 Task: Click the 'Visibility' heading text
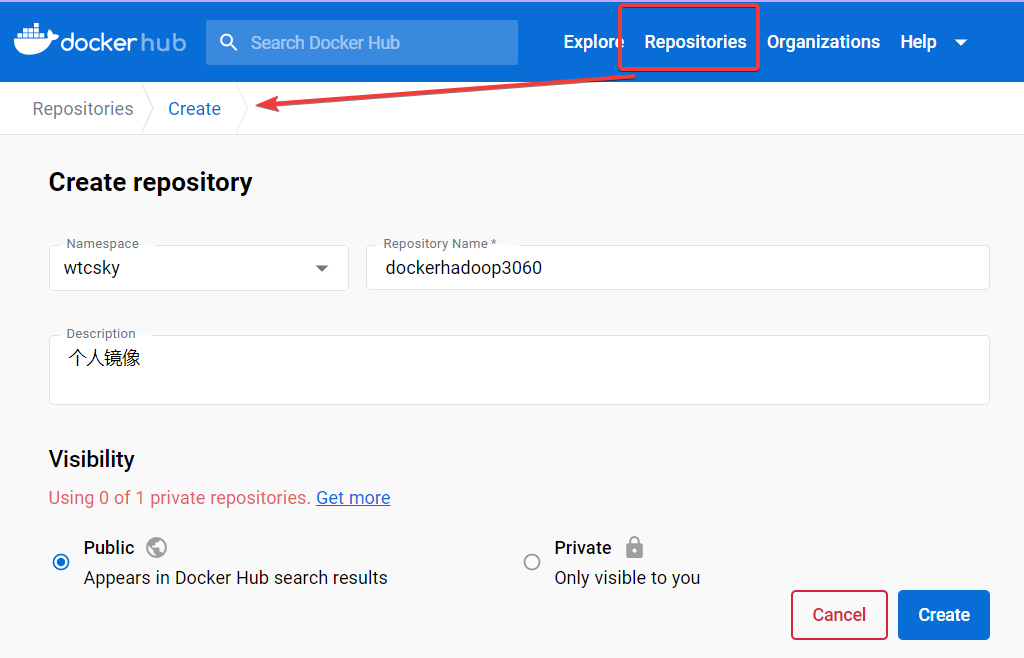tap(91, 459)
